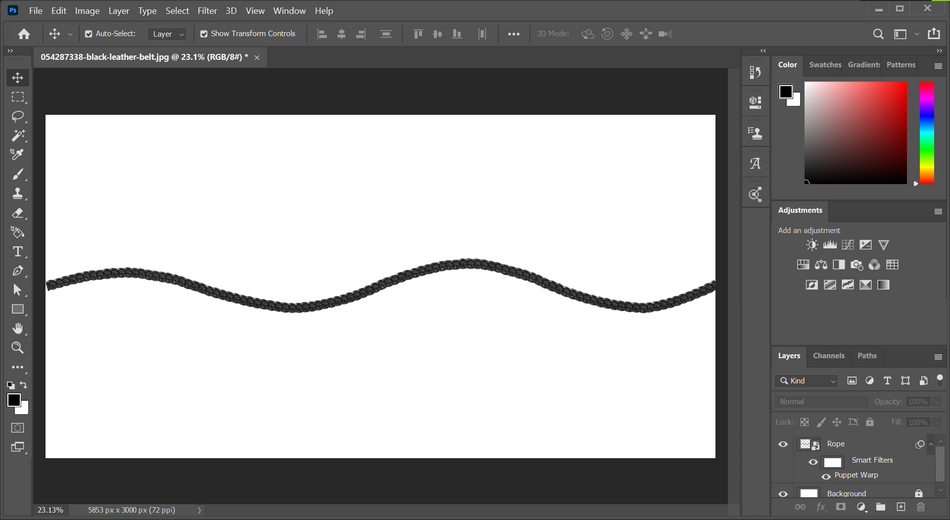Select the Path Selection tool

coord(18,290)
